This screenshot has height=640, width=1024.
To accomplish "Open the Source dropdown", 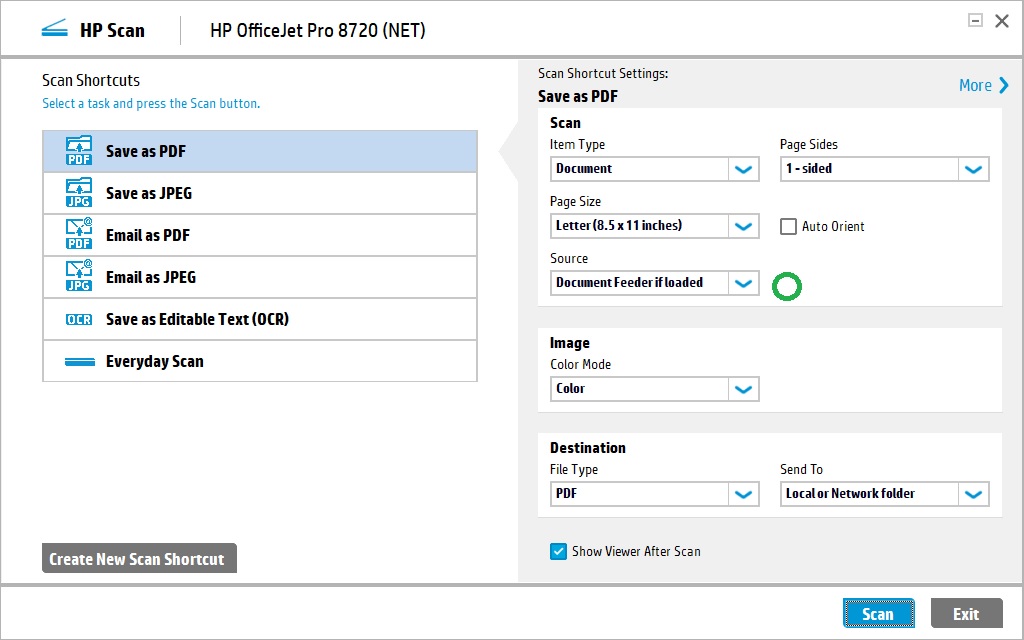I will tap(654, 283).
